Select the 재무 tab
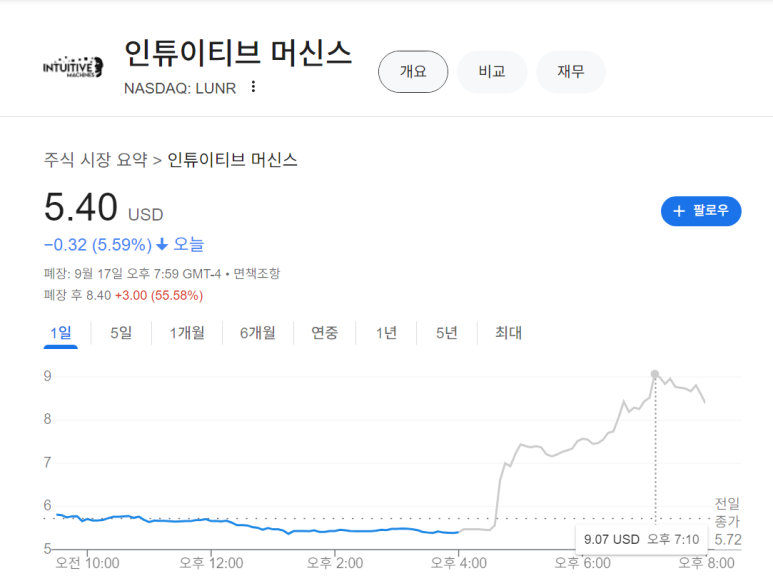The height and width of the screenshot is (576, 773). click(571, 72)
